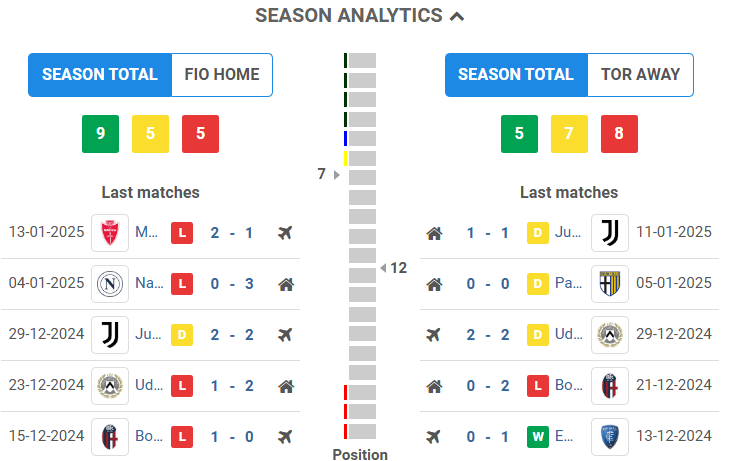Image resolution: width=730 pixels, height=461 pixels.
Task: Click the Napoli club crest icon
Action: [x=109, y=284]
